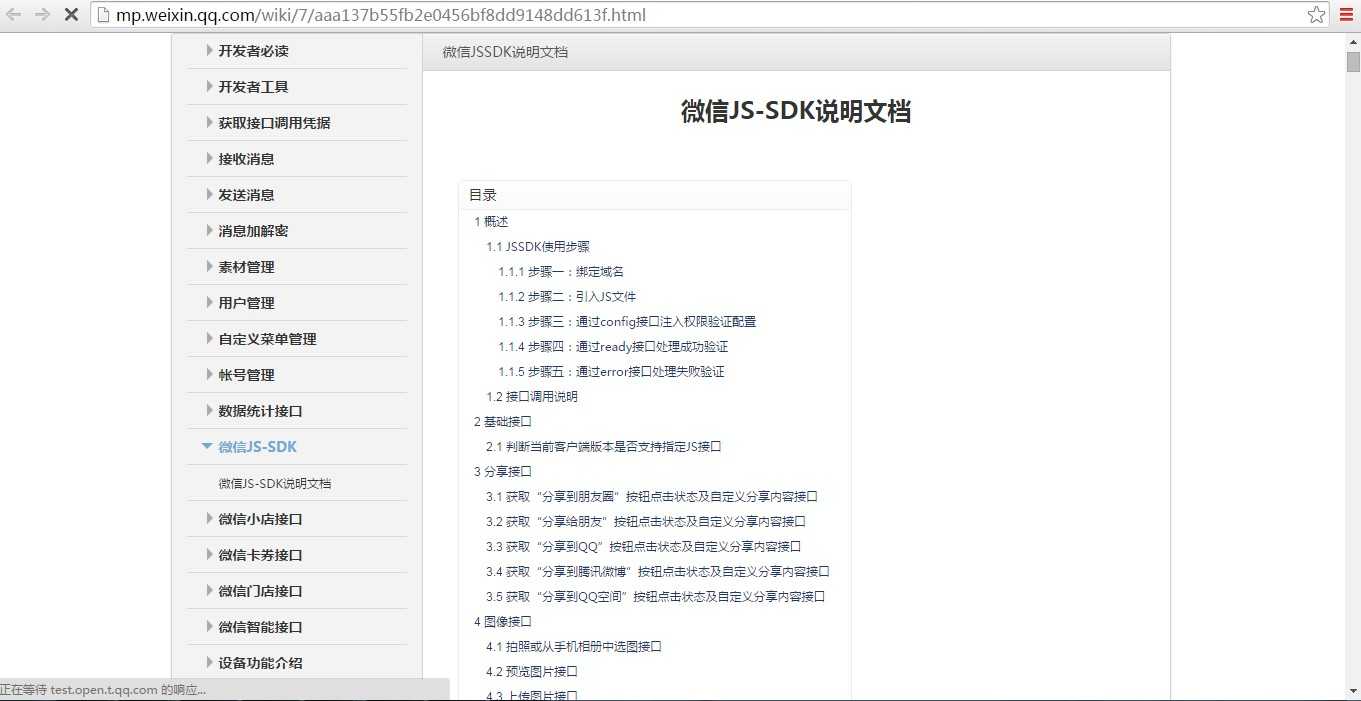Viewport: 1361px width, 701px height.
Task: Open 3.2 分享给朋友 link
Action: (x=646, y=522)
